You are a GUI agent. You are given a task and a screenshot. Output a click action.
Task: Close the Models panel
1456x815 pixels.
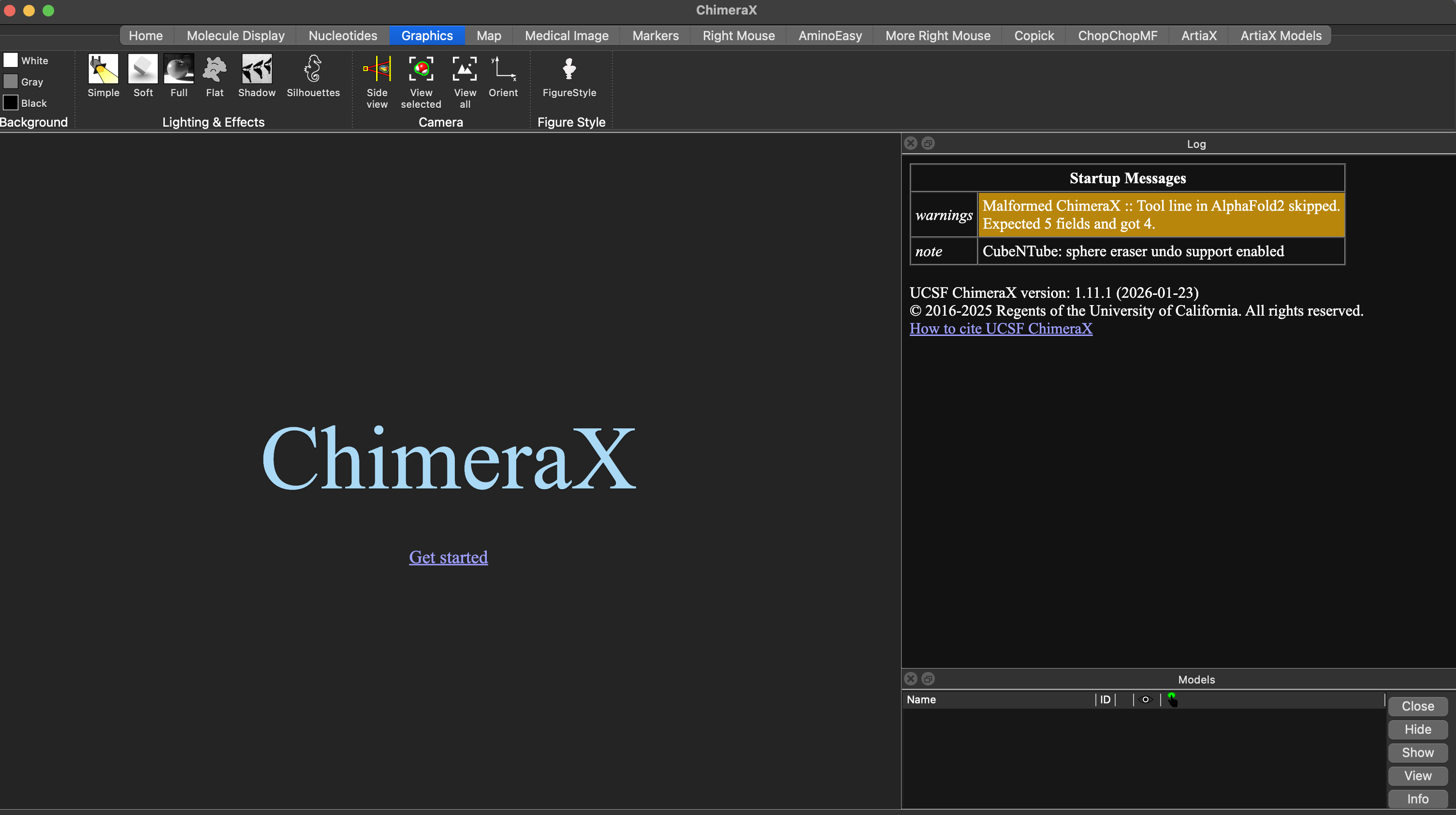[911, 679]
